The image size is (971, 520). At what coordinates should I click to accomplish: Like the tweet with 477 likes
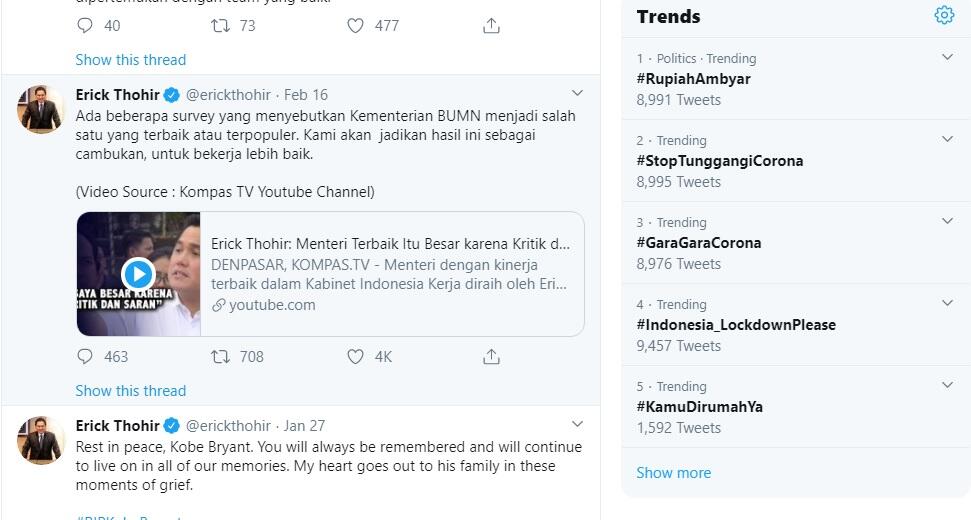tap(356, 25)
